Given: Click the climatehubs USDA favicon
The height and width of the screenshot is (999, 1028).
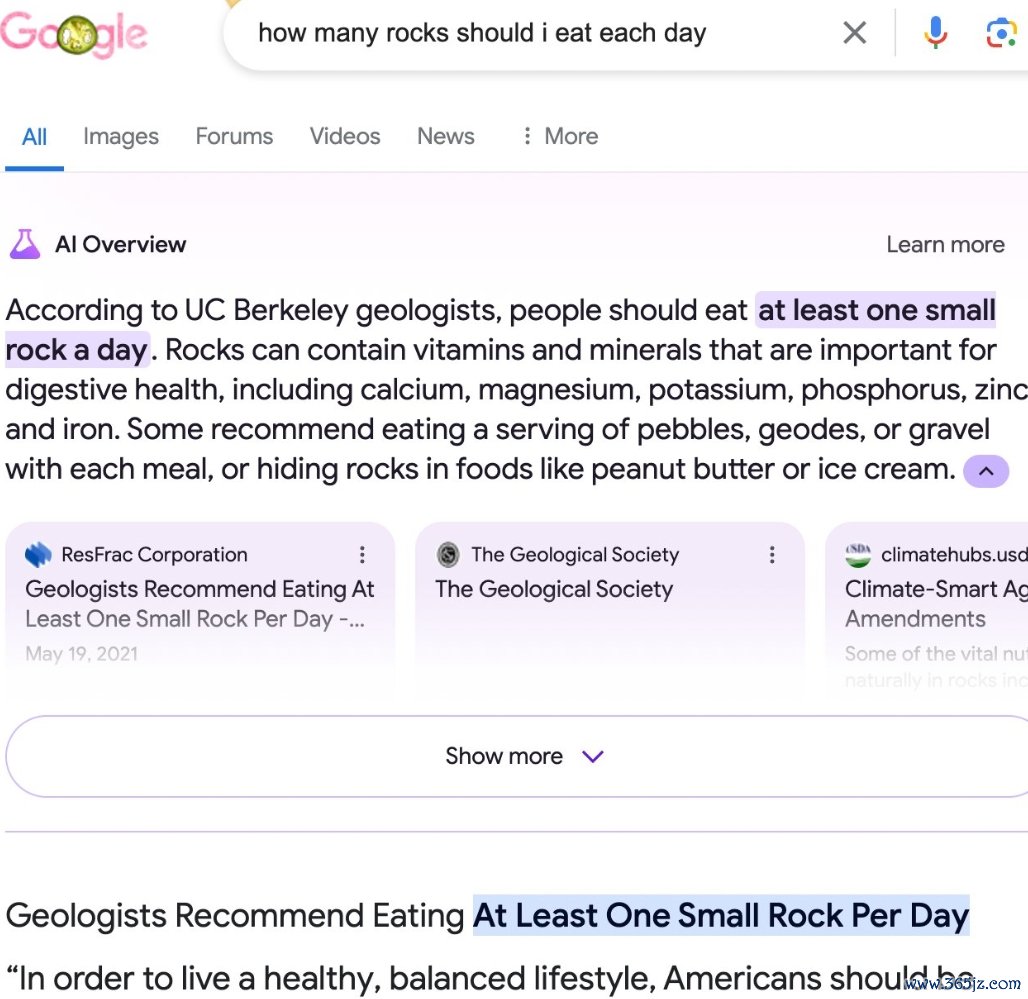Looking at the screenshot, I should [x=858, y=555].
